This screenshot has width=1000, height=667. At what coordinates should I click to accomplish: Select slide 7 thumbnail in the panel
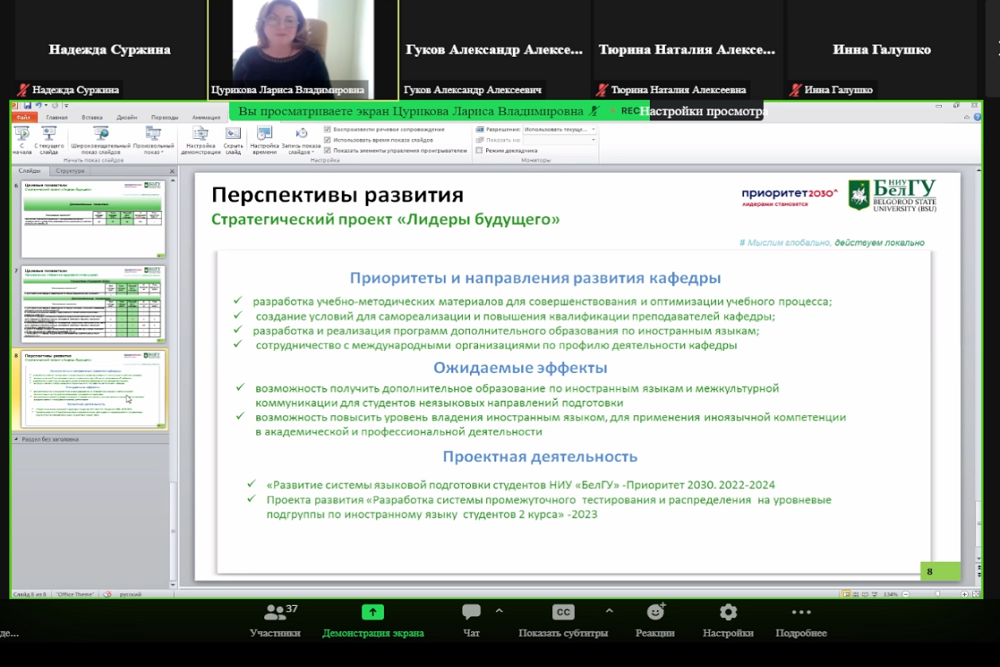(91, 302)
